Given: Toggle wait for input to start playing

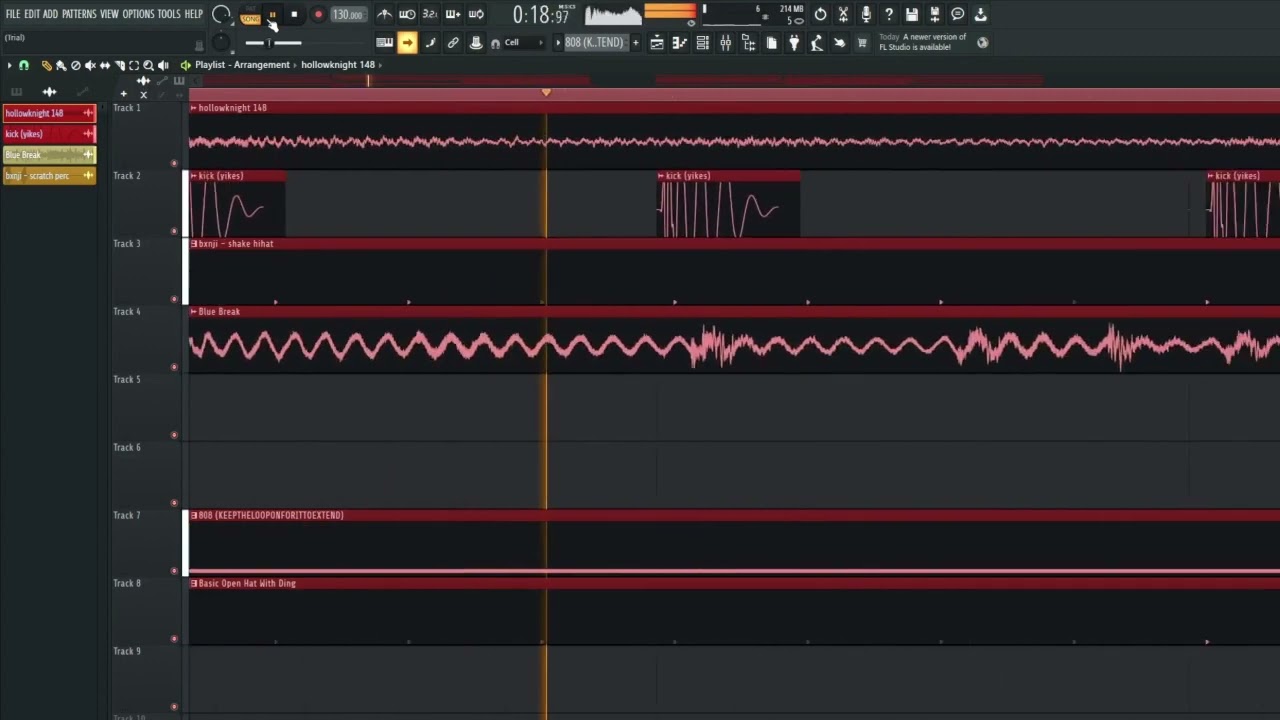Looking at the screenshot, I should (407, 15).
